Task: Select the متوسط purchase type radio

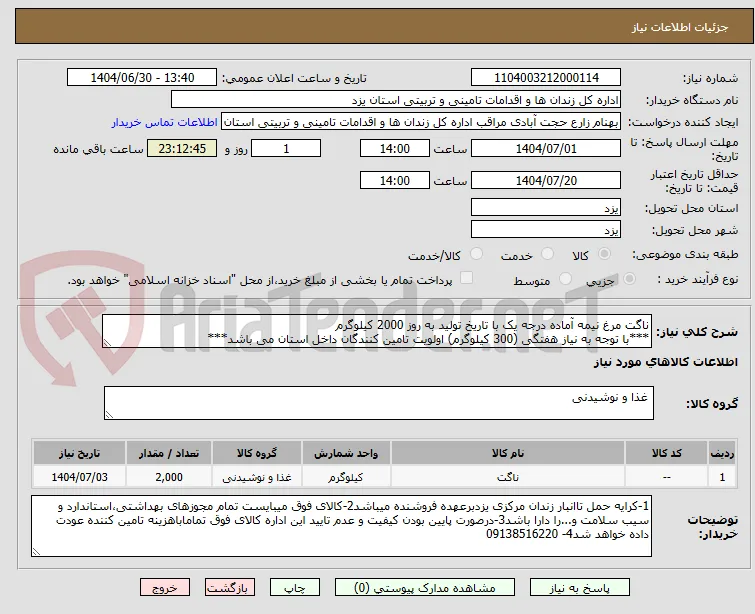Action: (x=565, y=279)
